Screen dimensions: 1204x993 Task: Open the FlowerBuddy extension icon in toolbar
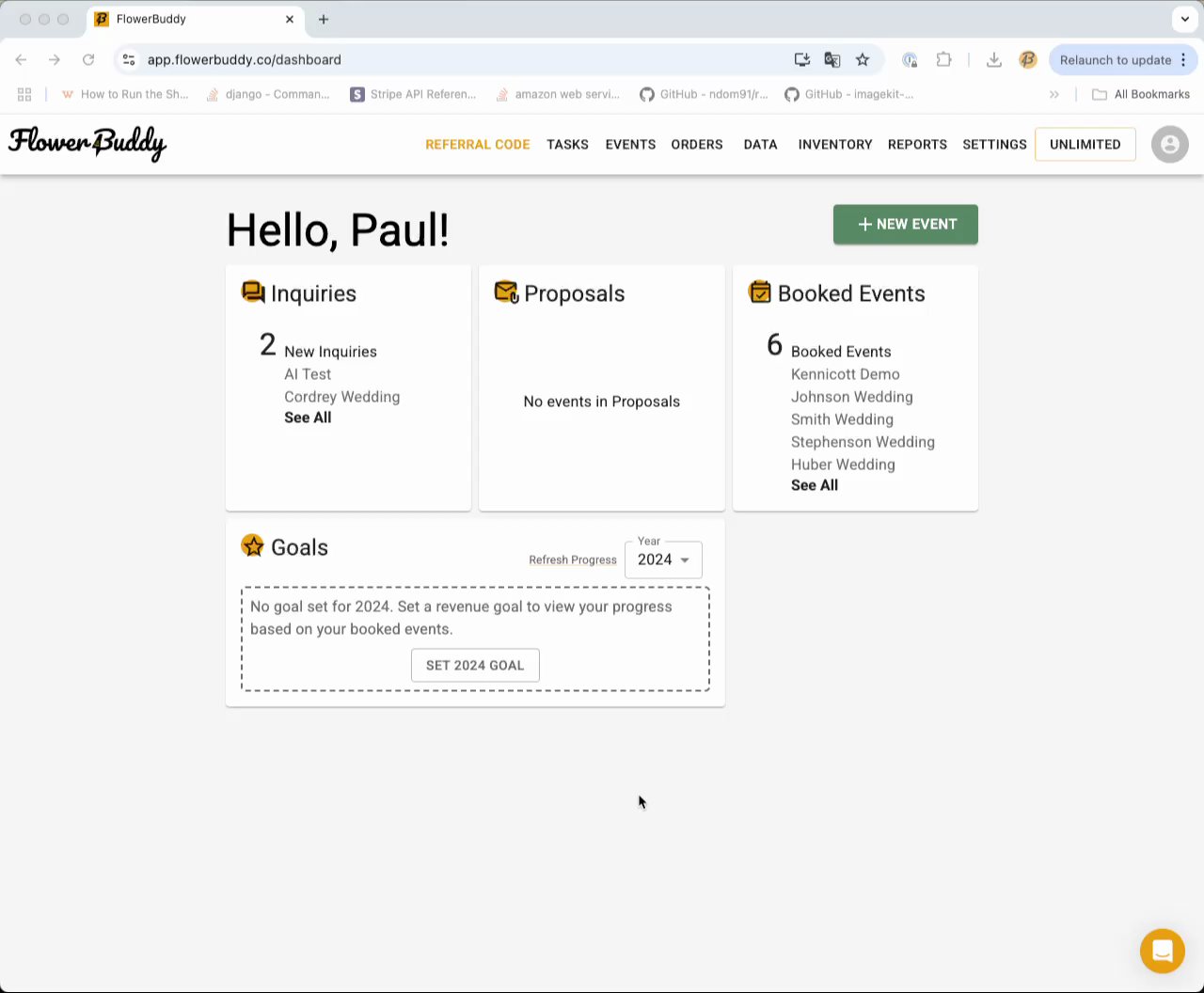click(x=1028, y=59)
